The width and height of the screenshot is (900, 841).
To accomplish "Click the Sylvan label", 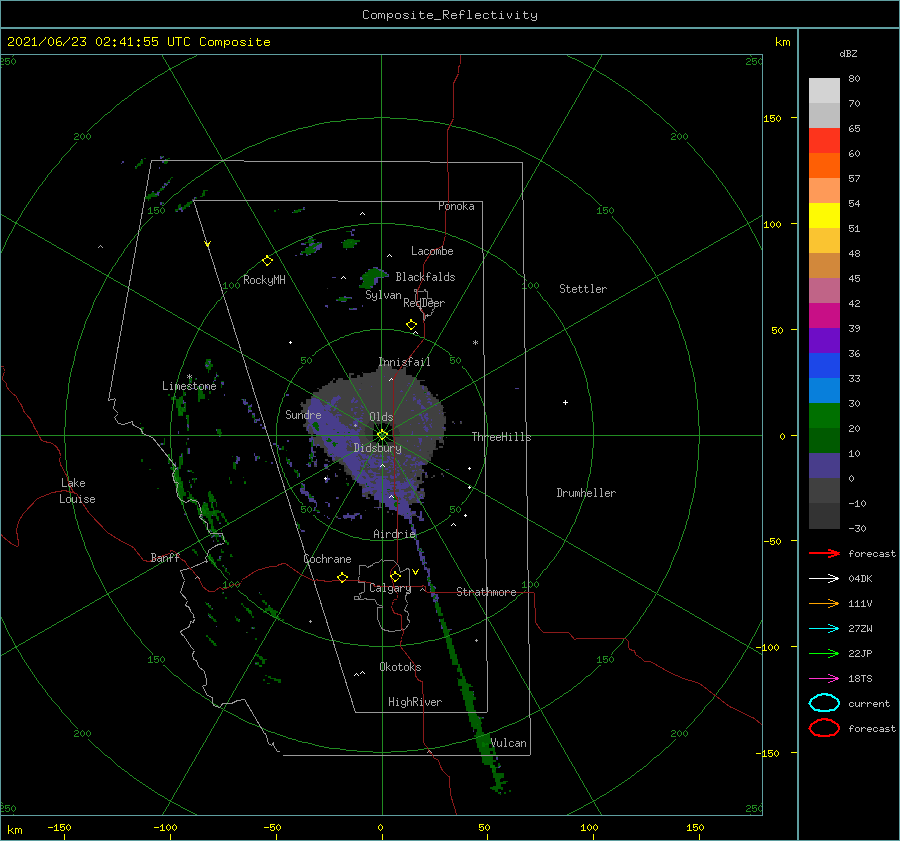I will pyautogui.click(x=383, y=295).
